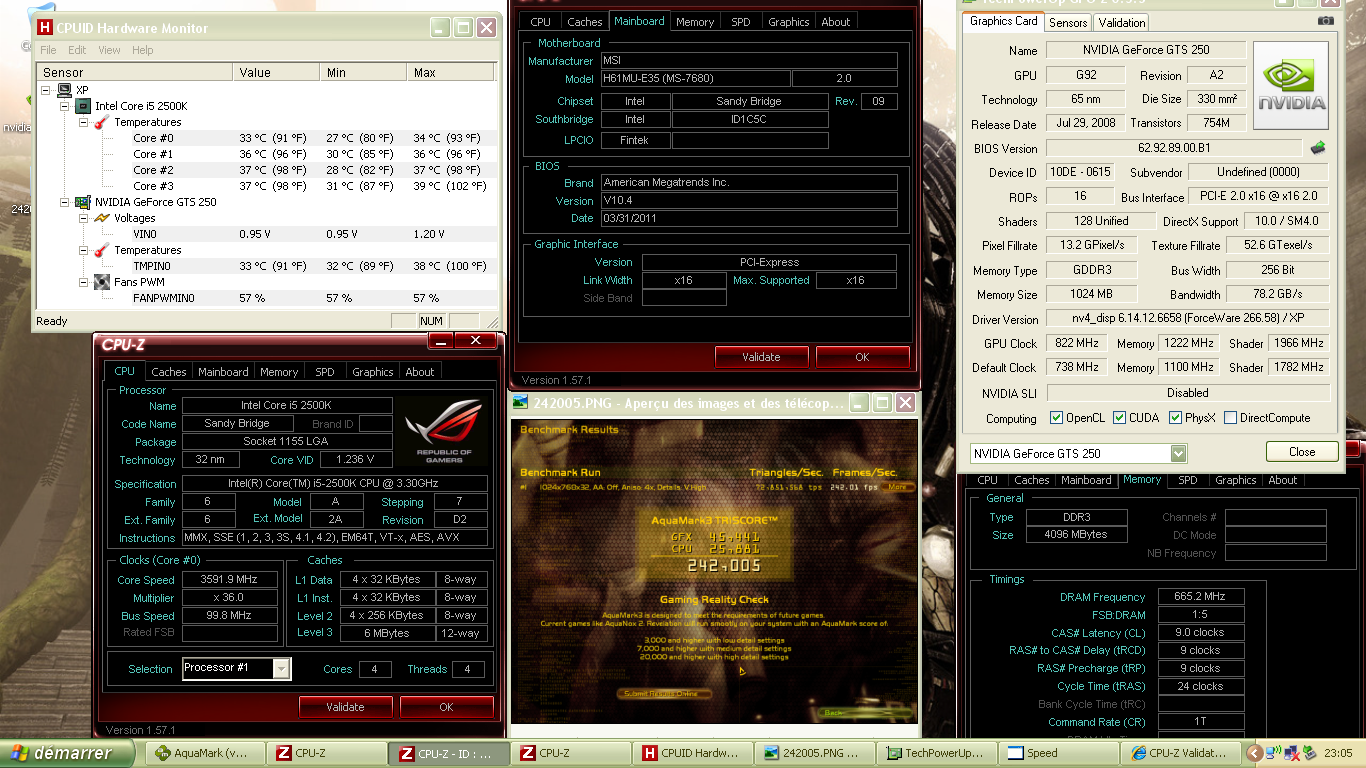Open HWMonitor View menu

(109, 50)
